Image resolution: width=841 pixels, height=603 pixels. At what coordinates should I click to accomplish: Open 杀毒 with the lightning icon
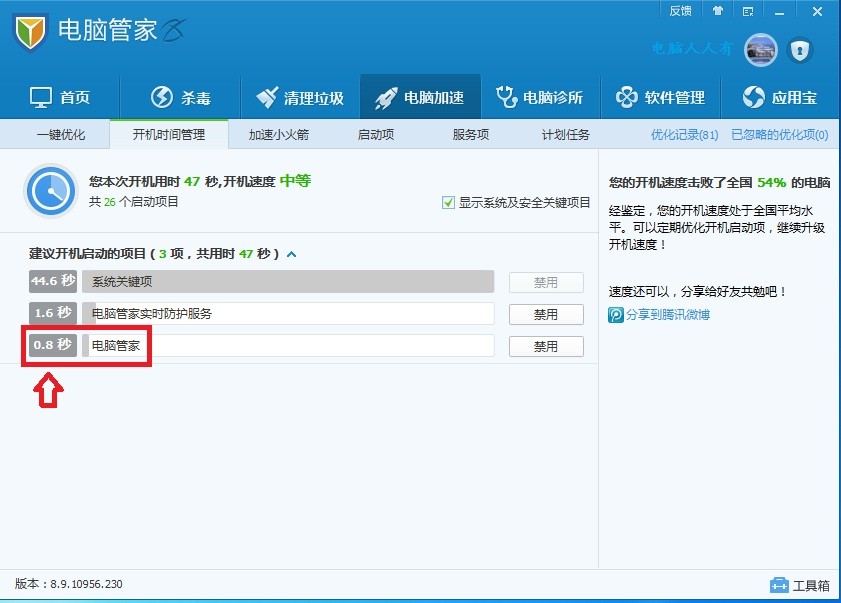click(x=160, y=96)
